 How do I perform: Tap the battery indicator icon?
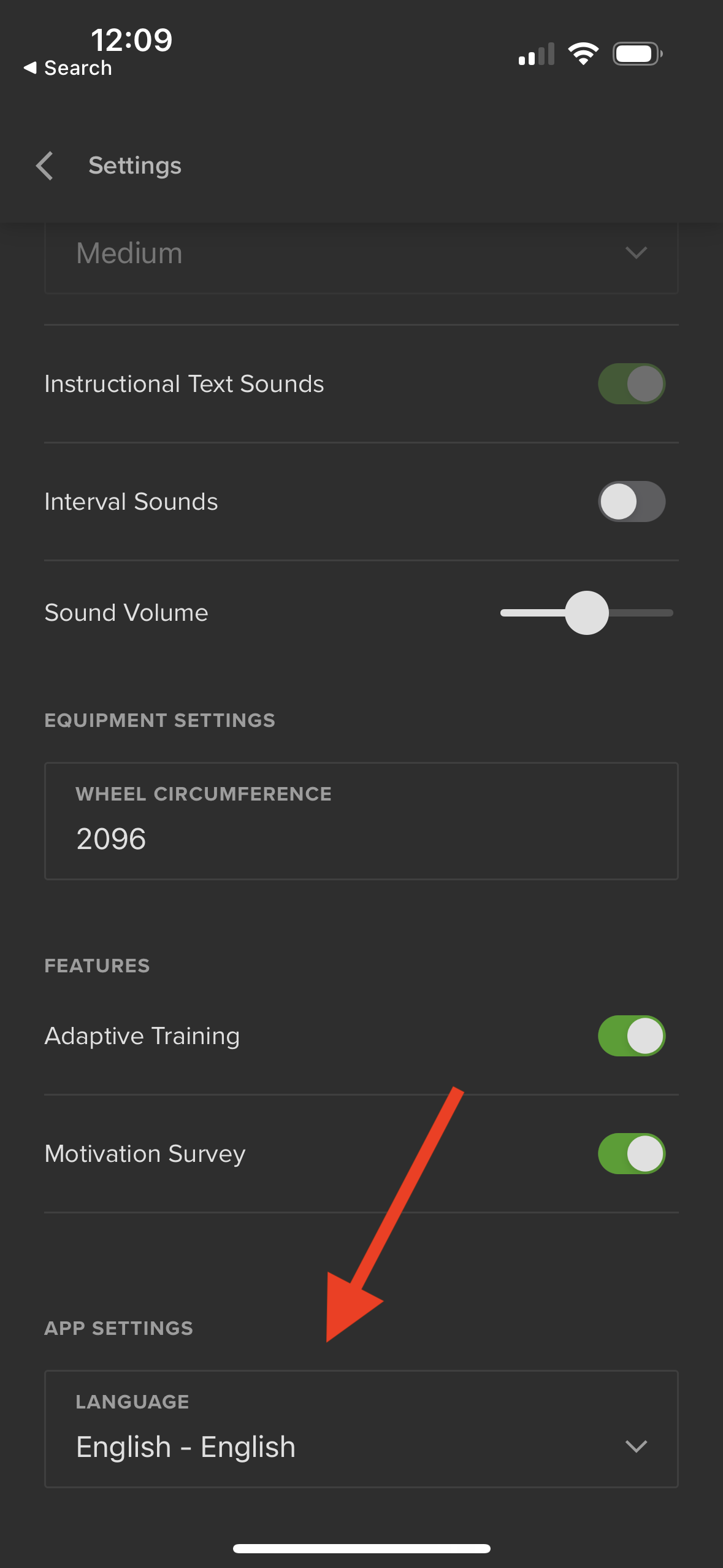[638, 54]
